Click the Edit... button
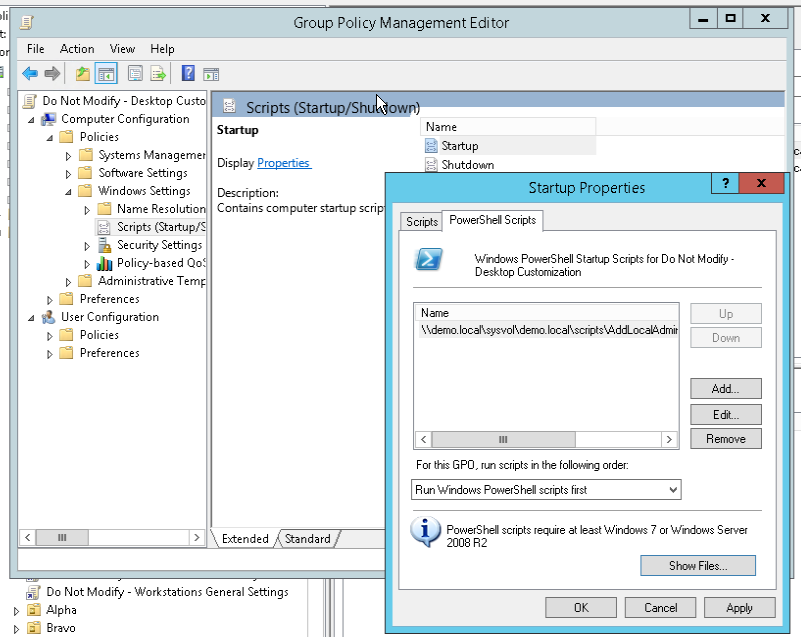801x637 pixels. click(x=725, y=414)
